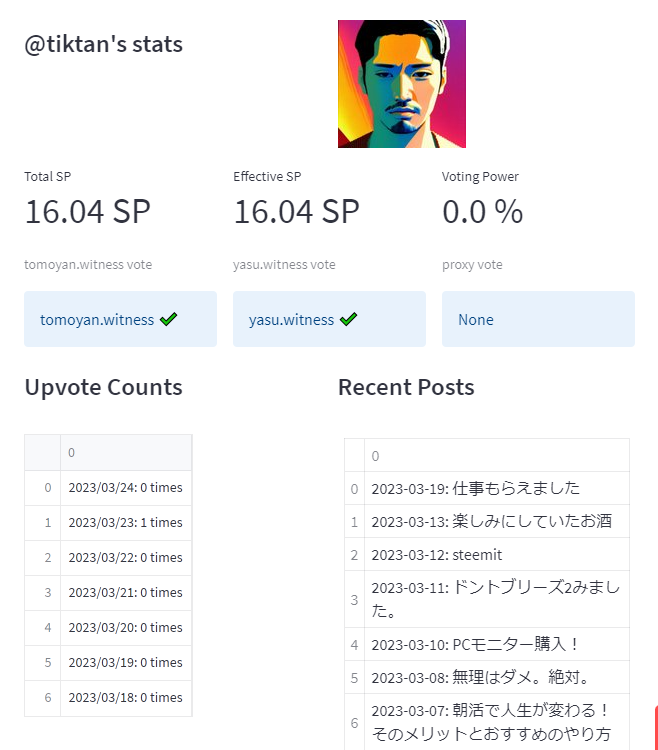Click tiktan's profile avatar image
Image resolution: width=658 pixels, height=750 pixels.
click(x=402, y=84)
